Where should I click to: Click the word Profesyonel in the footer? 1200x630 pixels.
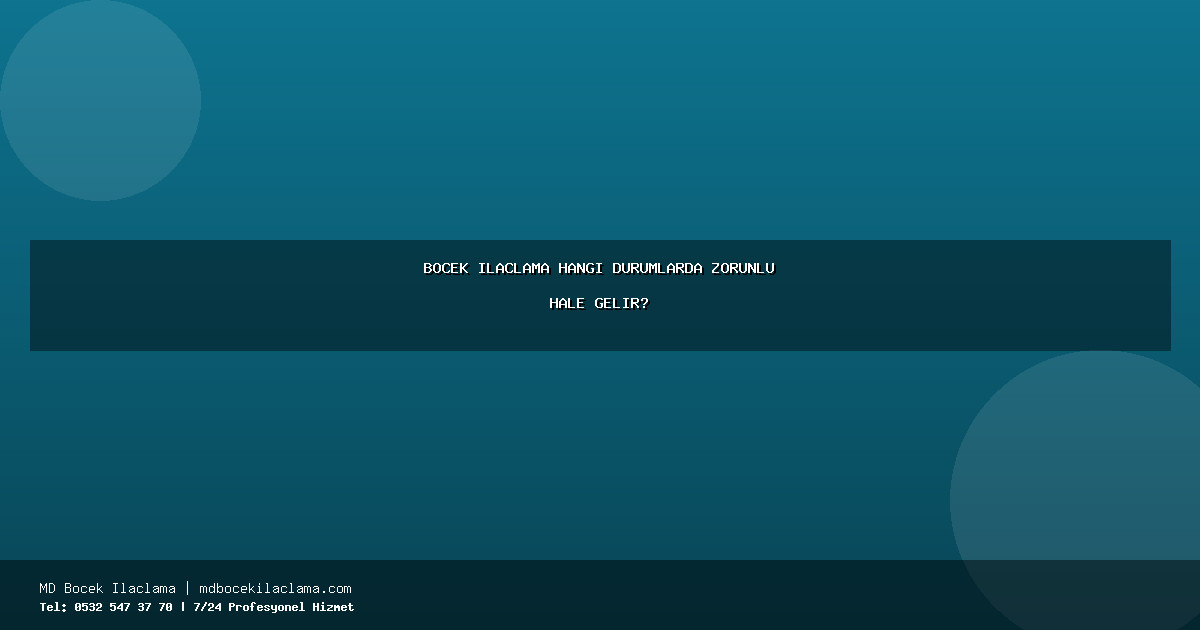point(266,607)
